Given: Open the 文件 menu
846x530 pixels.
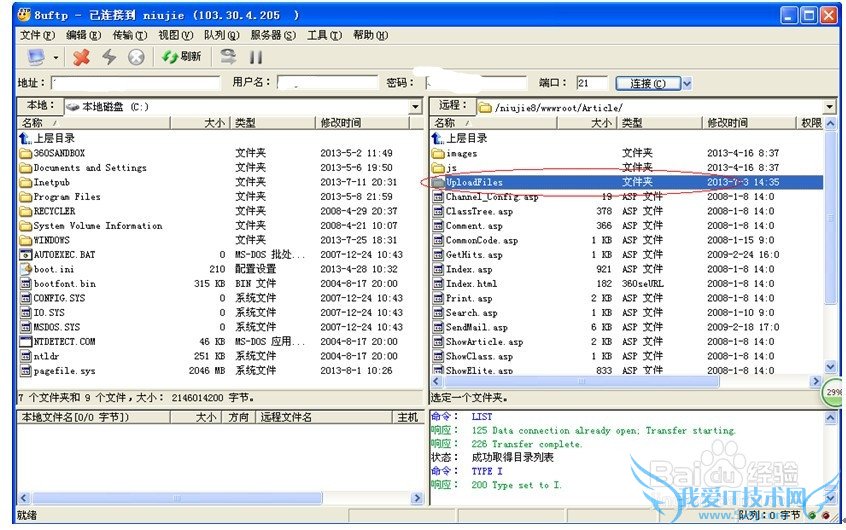Looking at the screenshot, I should click(x=37, y=35).
